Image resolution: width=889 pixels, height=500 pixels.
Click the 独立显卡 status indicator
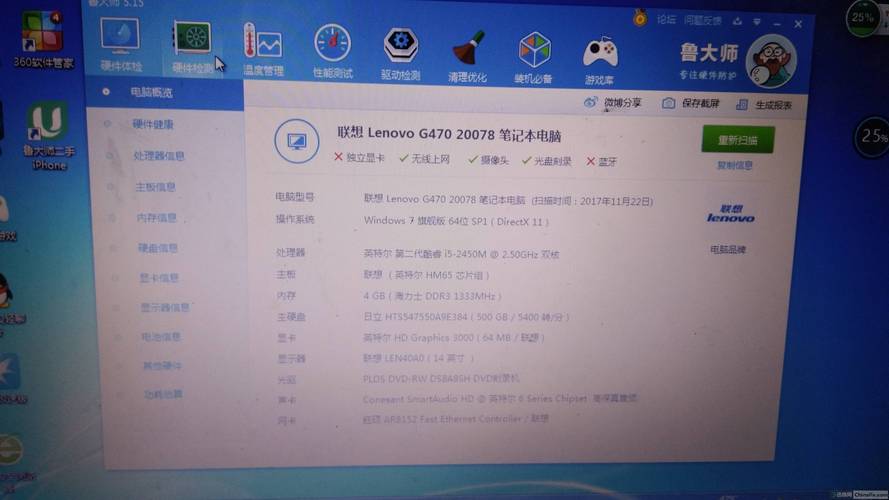tap(359, 158)
